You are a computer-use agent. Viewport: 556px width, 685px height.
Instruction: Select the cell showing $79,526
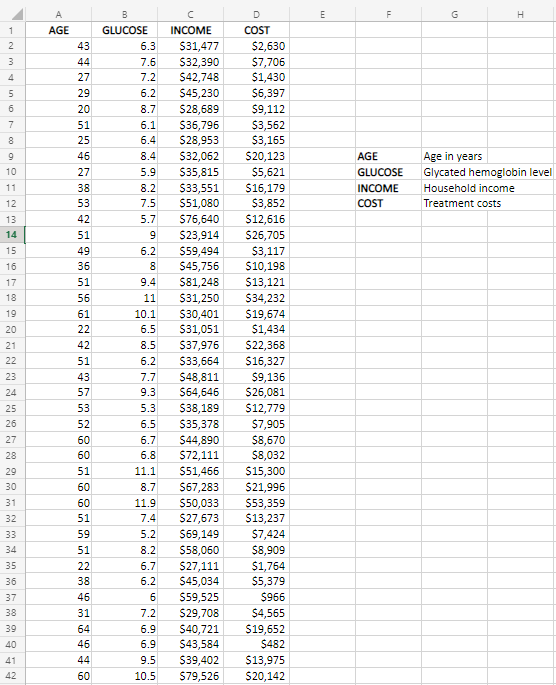point(190,676)
